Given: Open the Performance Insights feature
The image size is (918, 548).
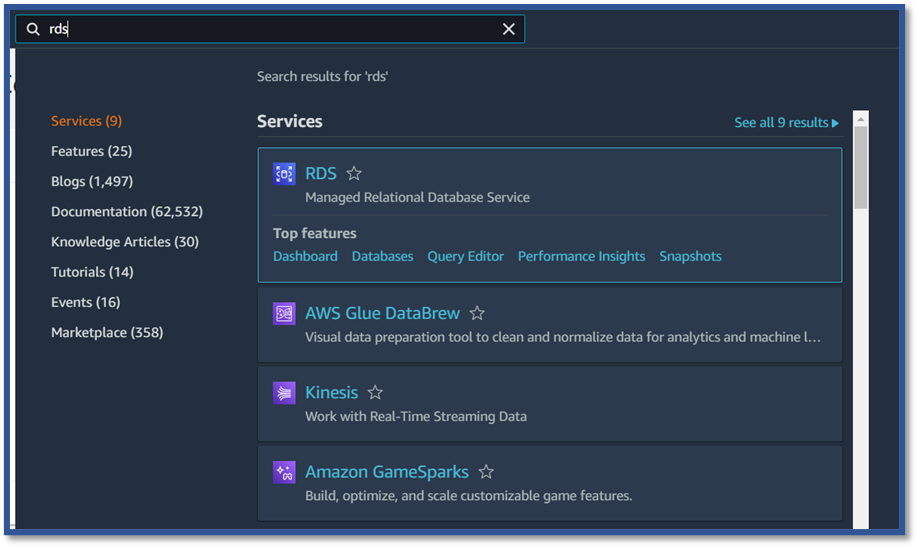Looking at the screenshot, I should [x=581, y=256].
